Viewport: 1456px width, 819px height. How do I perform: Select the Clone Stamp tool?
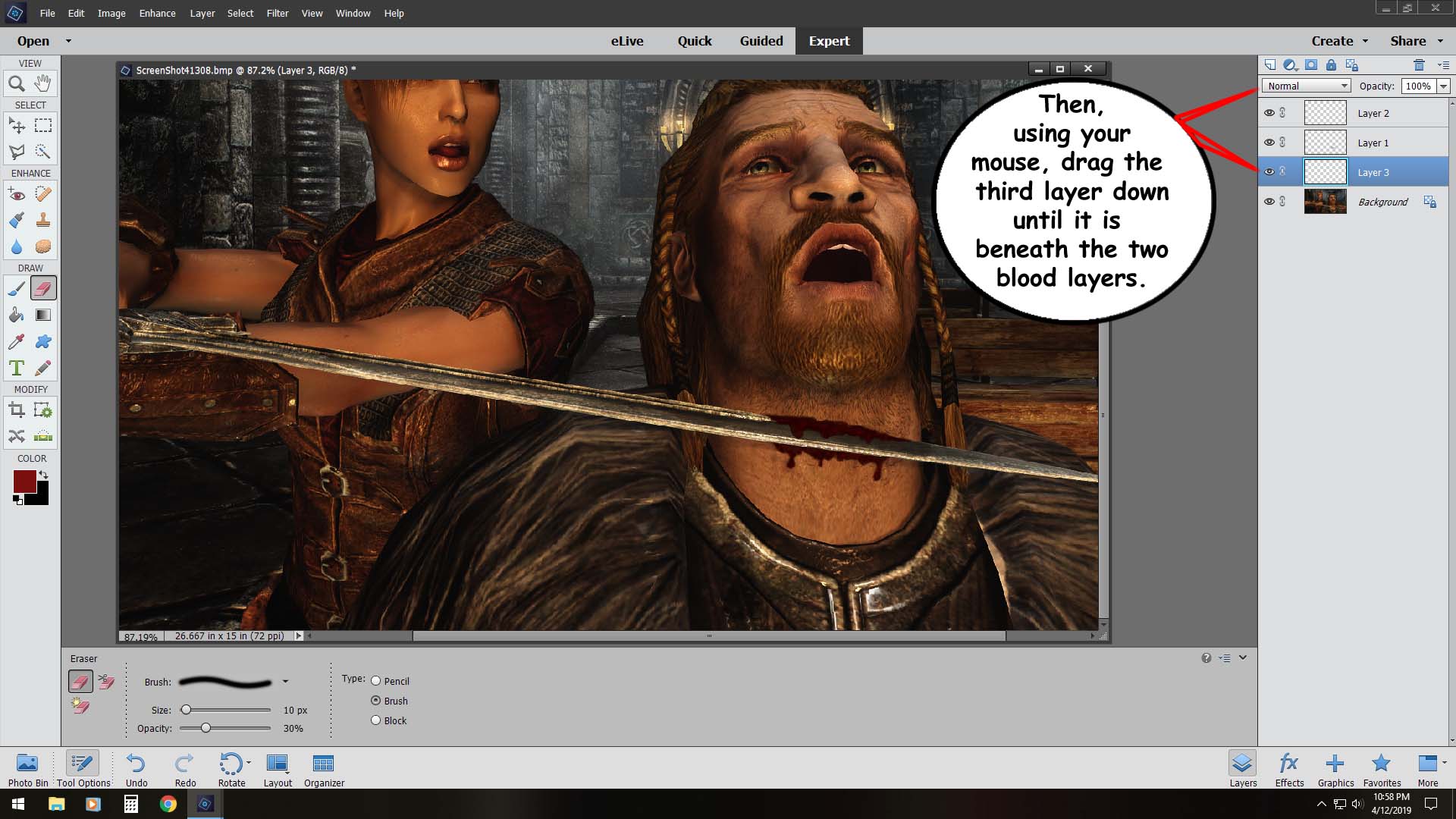coord(43,221)
